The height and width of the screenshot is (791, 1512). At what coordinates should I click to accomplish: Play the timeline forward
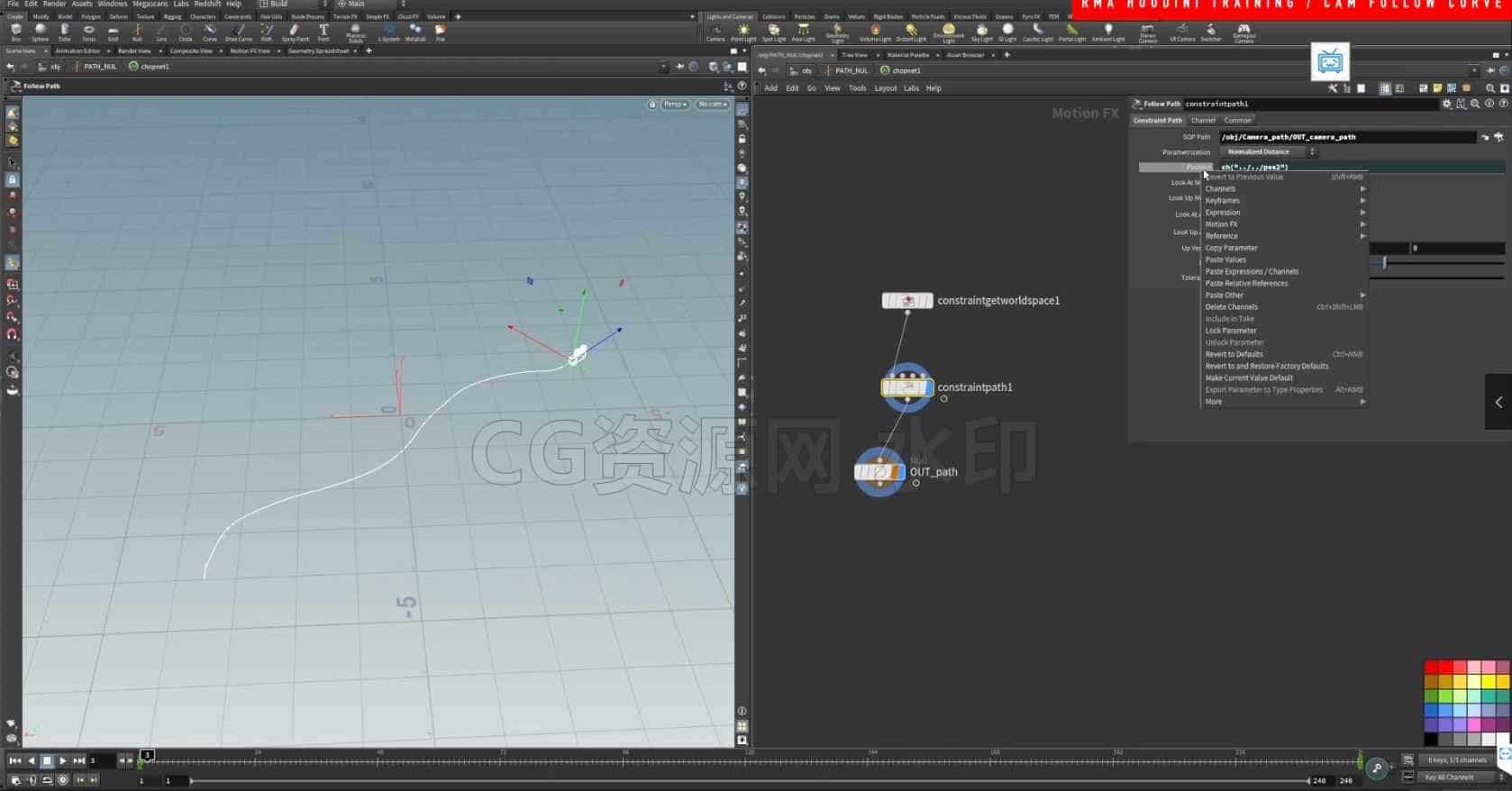(x=62, y=761)
